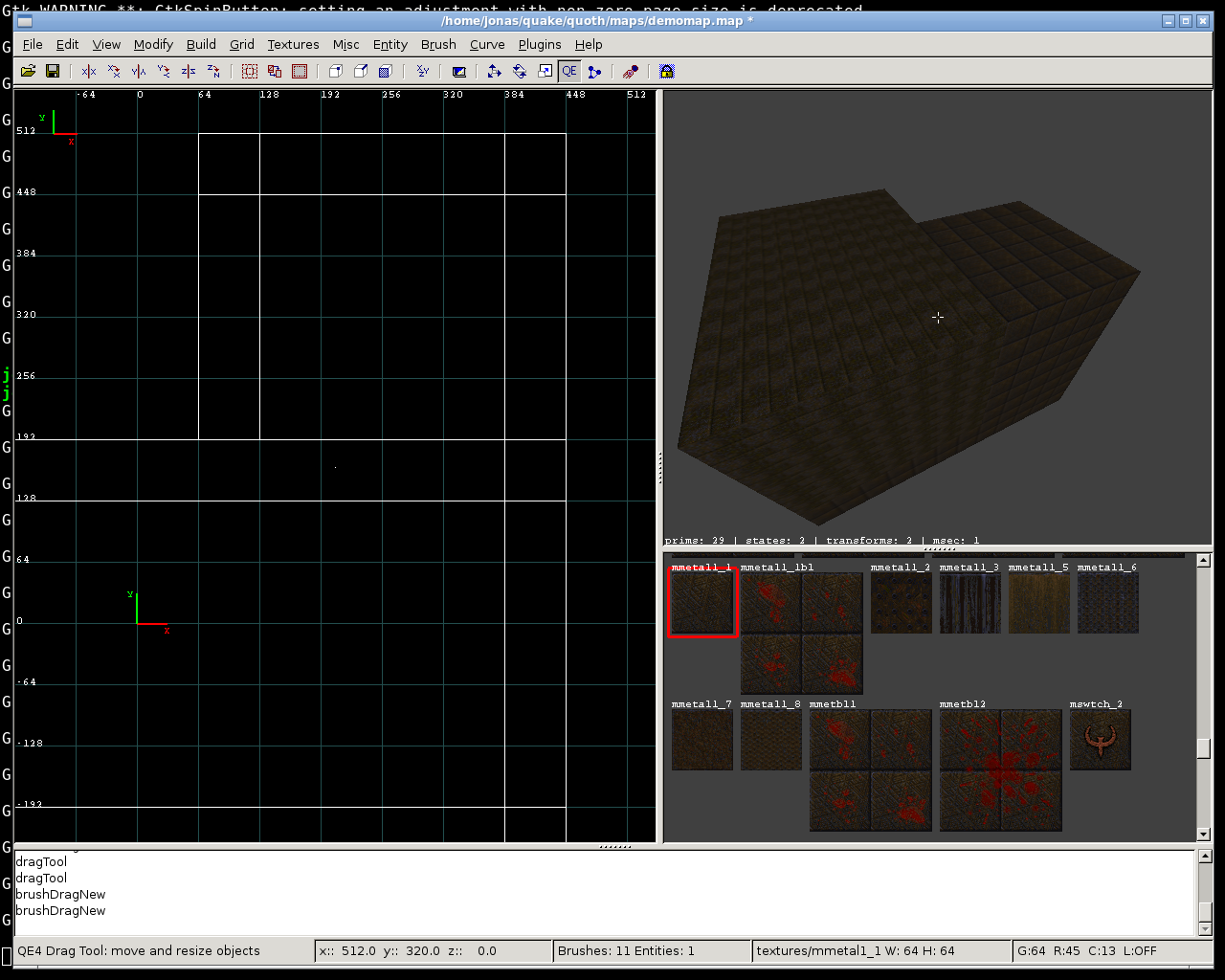Open the Grid menu

[x=242, y=44]
